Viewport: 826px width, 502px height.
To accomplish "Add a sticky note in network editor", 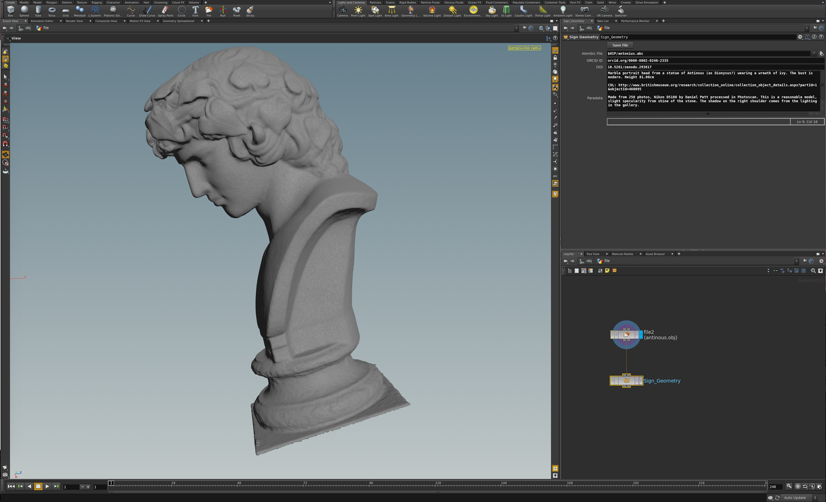I will [607, 271].
